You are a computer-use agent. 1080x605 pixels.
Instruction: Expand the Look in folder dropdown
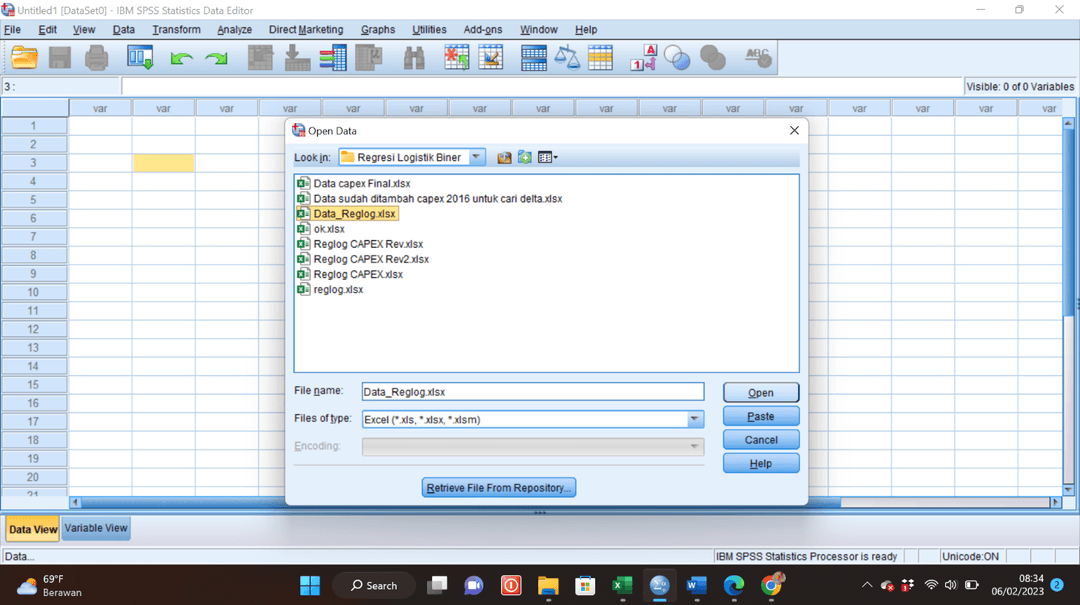[x=476, y=157]
